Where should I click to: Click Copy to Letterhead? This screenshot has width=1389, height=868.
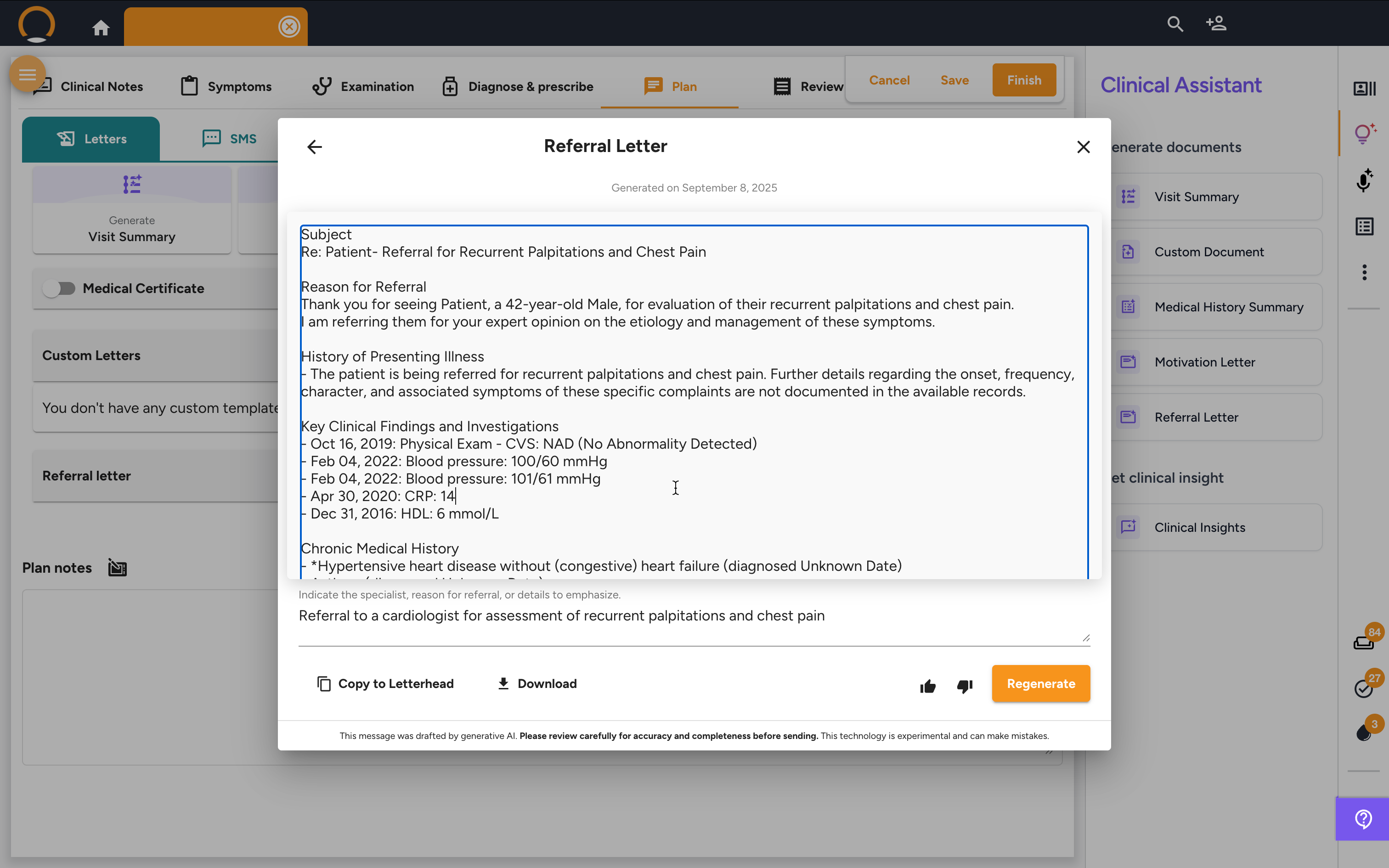click(x=386, y=684)
